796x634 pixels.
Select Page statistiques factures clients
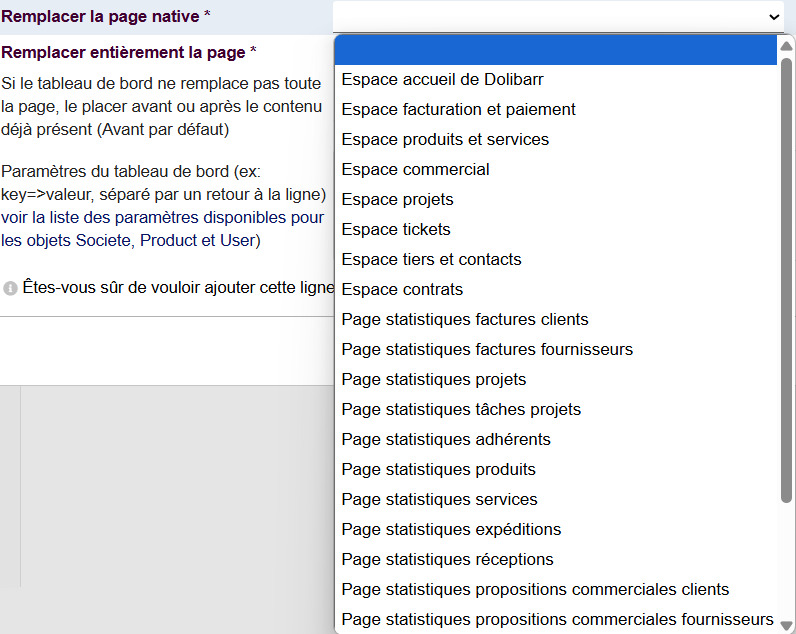464,320
